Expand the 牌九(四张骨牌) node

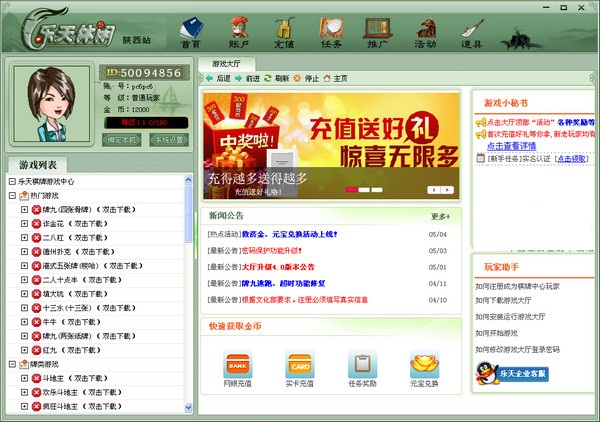click(24, 210)
